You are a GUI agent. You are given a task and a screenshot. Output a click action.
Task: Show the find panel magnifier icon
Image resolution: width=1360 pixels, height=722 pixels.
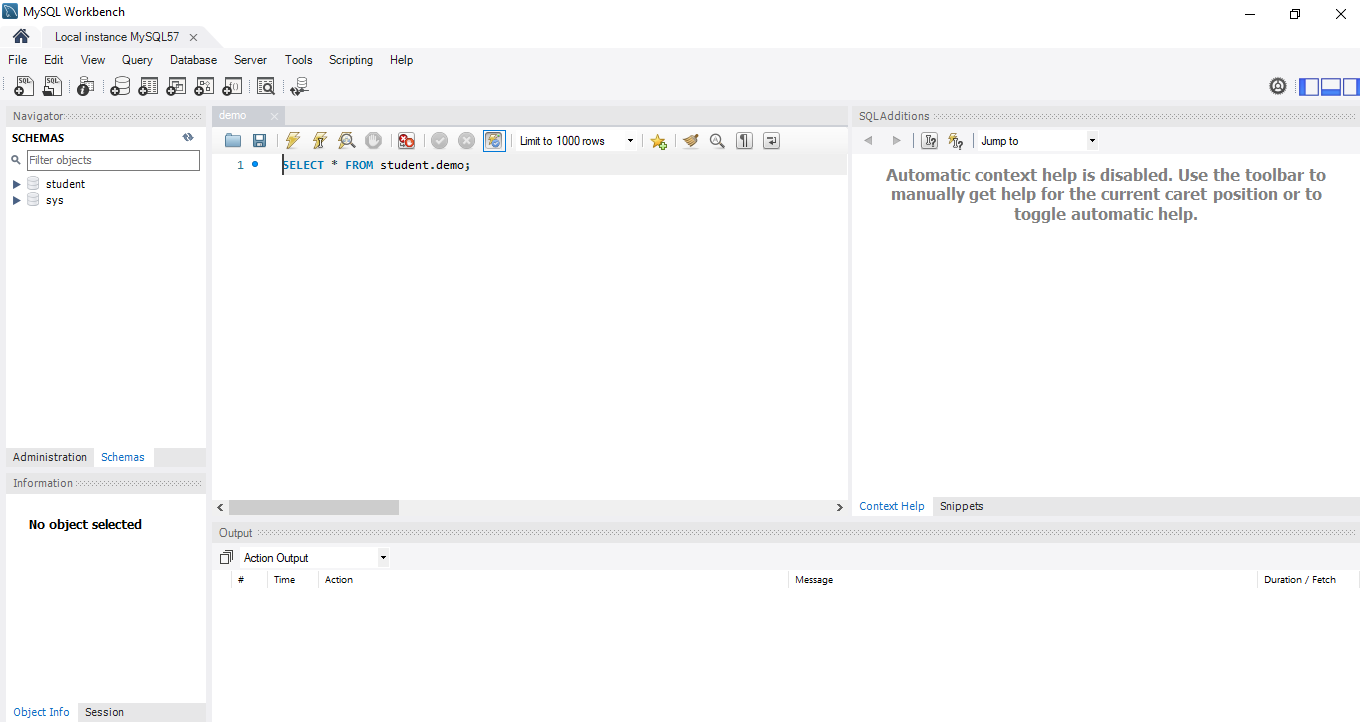pyautogui.click(x=717, y=141)
